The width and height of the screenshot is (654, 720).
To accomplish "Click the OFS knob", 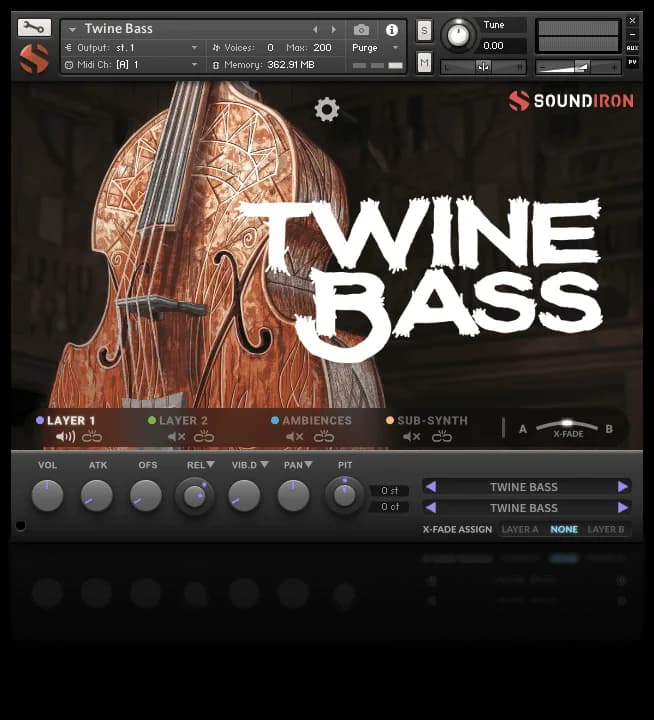I will [x=146, y=495].
